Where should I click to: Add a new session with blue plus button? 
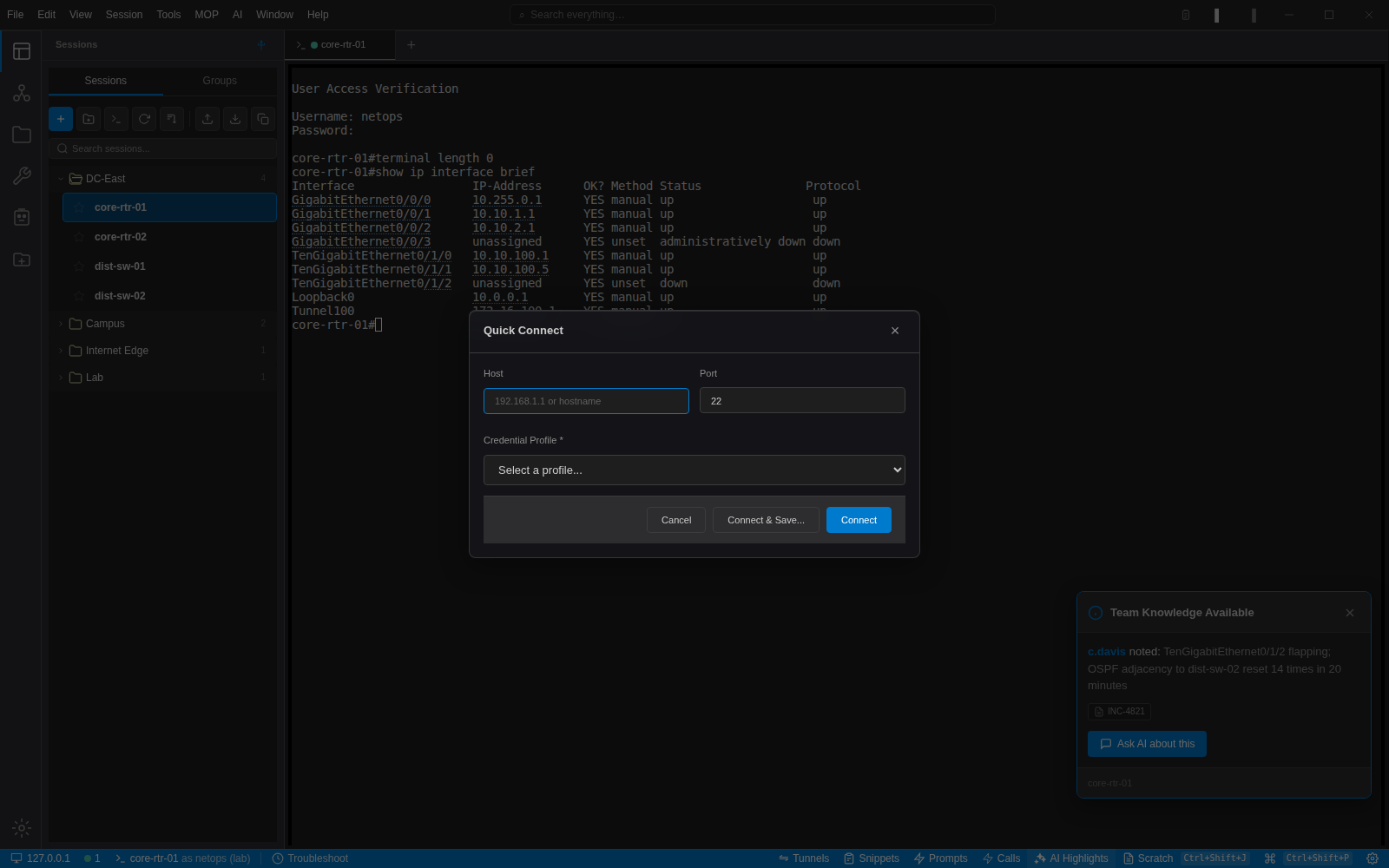(61, 119)
